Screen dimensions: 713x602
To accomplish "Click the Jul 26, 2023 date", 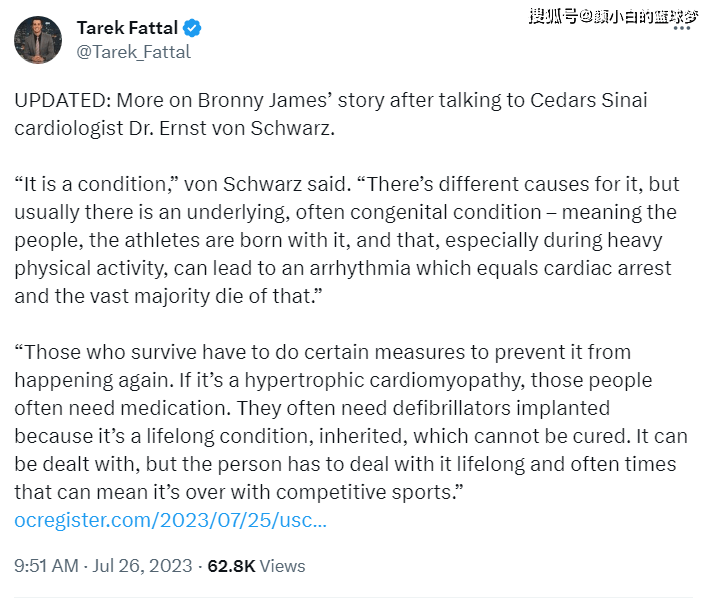I will pyautogui.click(x=143, y=566).
